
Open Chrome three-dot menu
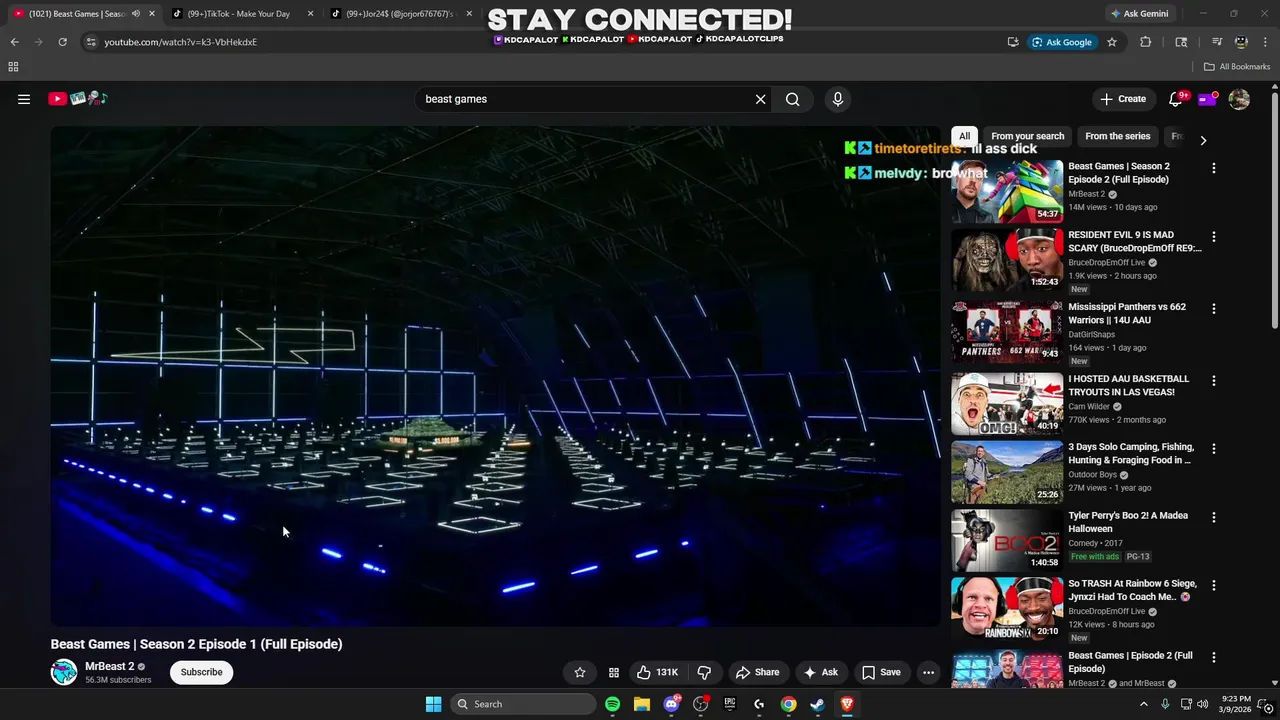1266,42
